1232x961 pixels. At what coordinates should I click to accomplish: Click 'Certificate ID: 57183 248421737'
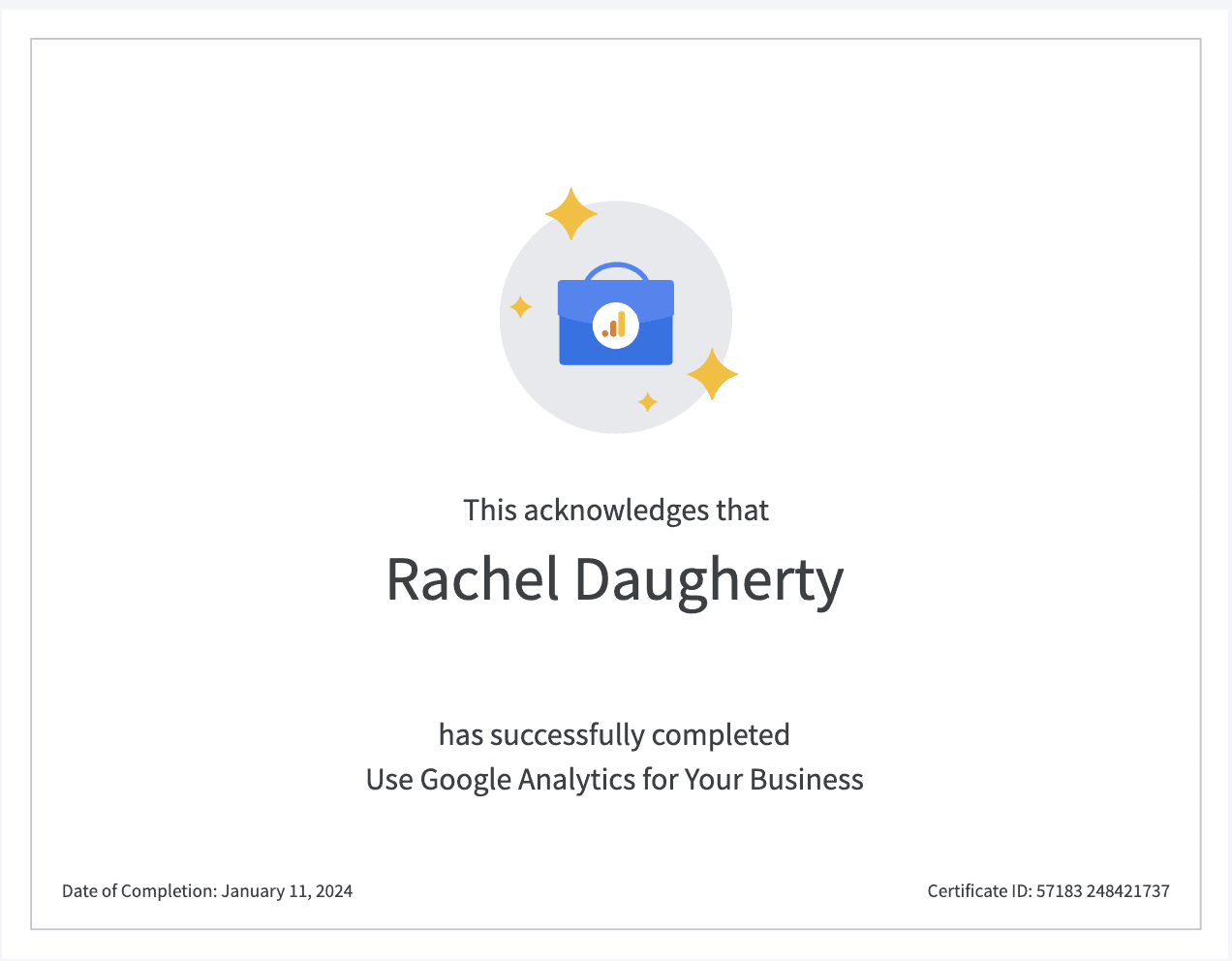(1049, 891)
